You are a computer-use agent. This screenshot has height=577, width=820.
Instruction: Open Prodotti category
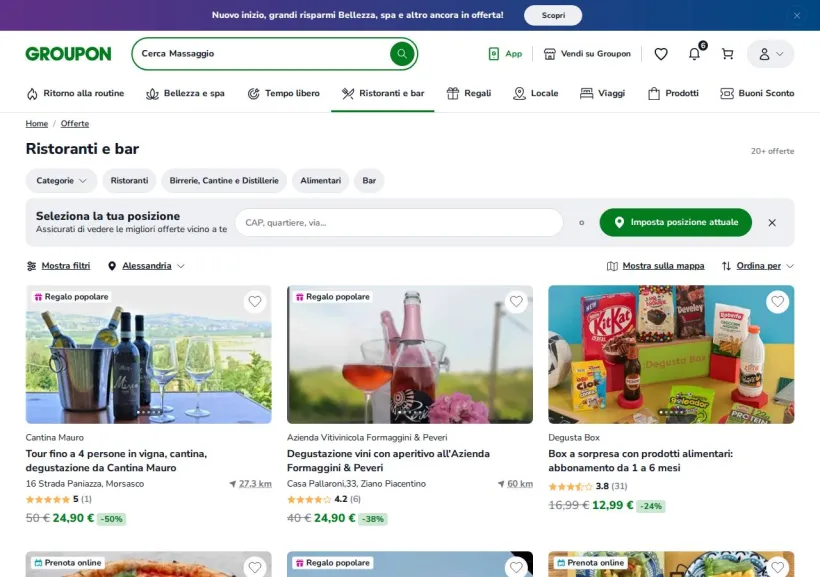click(673, 94)
